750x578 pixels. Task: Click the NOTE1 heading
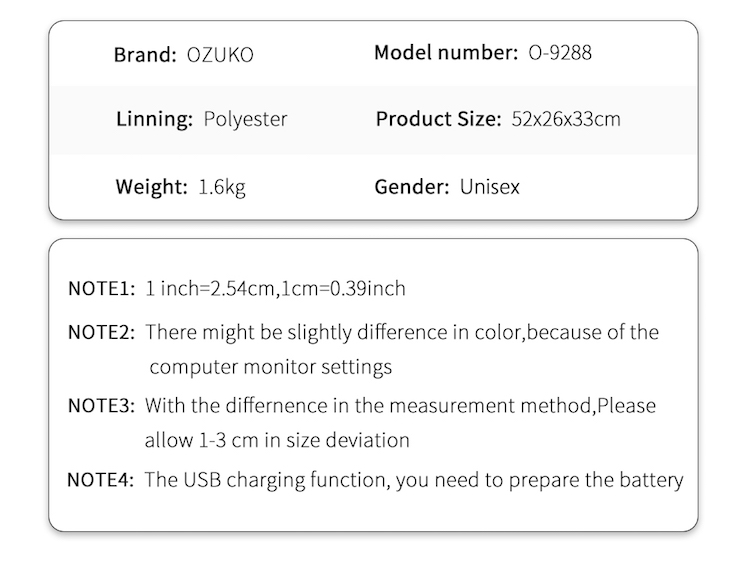tap(101, 289)
